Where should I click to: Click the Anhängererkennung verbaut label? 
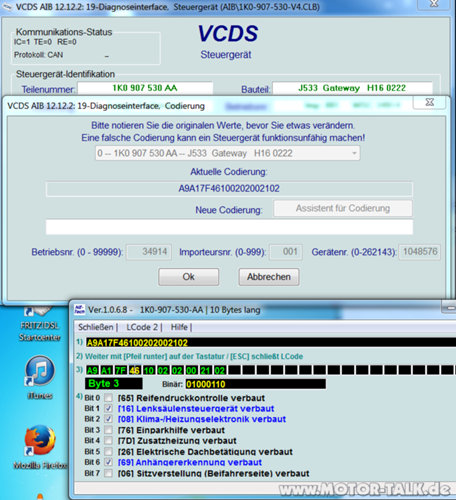190,462
